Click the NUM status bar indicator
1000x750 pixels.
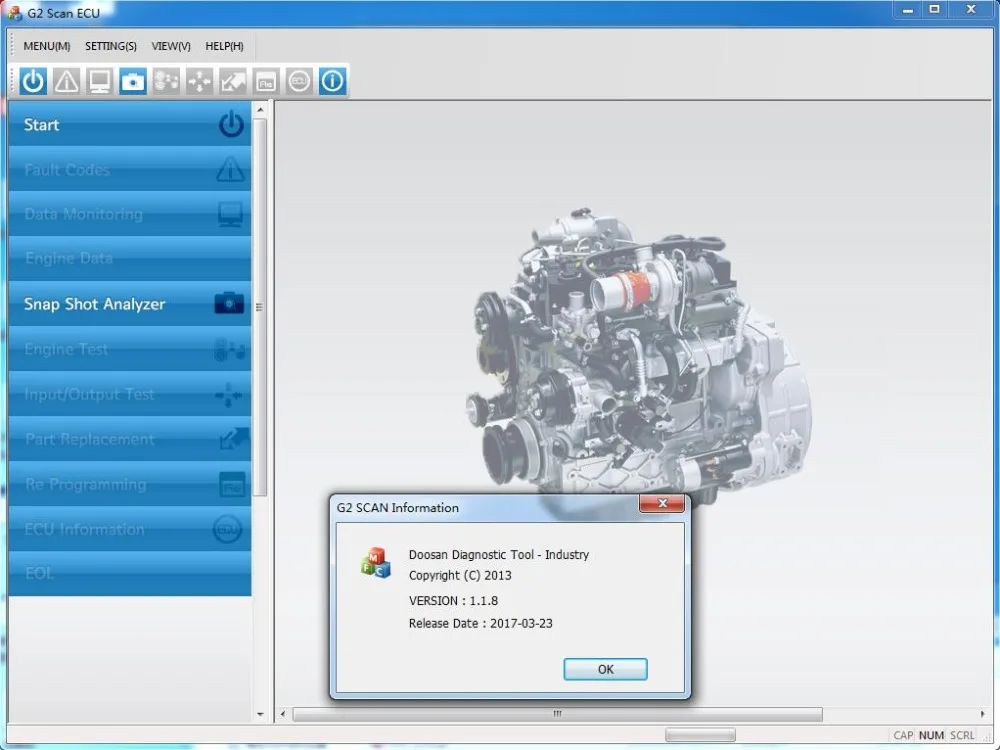(x=931, y=735)
